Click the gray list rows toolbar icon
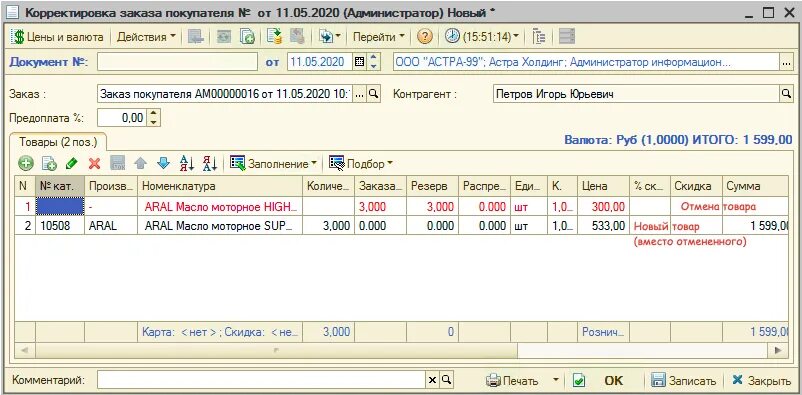The width and height of the screenshot is (802, 395). (x=567, y=37)
